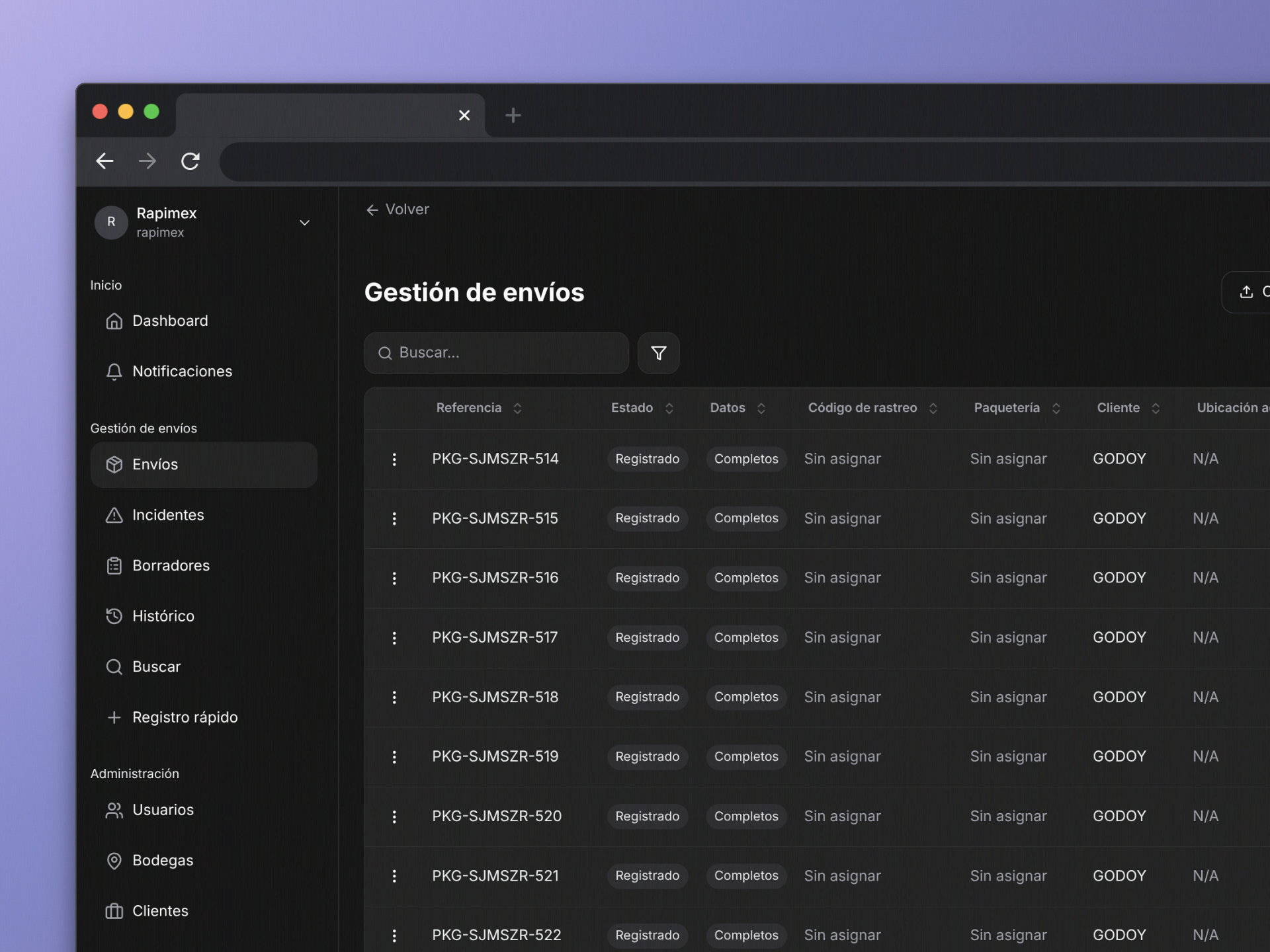
Task: Open row actions for PKG-SJMSZR-519
Action: tap(394, 757)
